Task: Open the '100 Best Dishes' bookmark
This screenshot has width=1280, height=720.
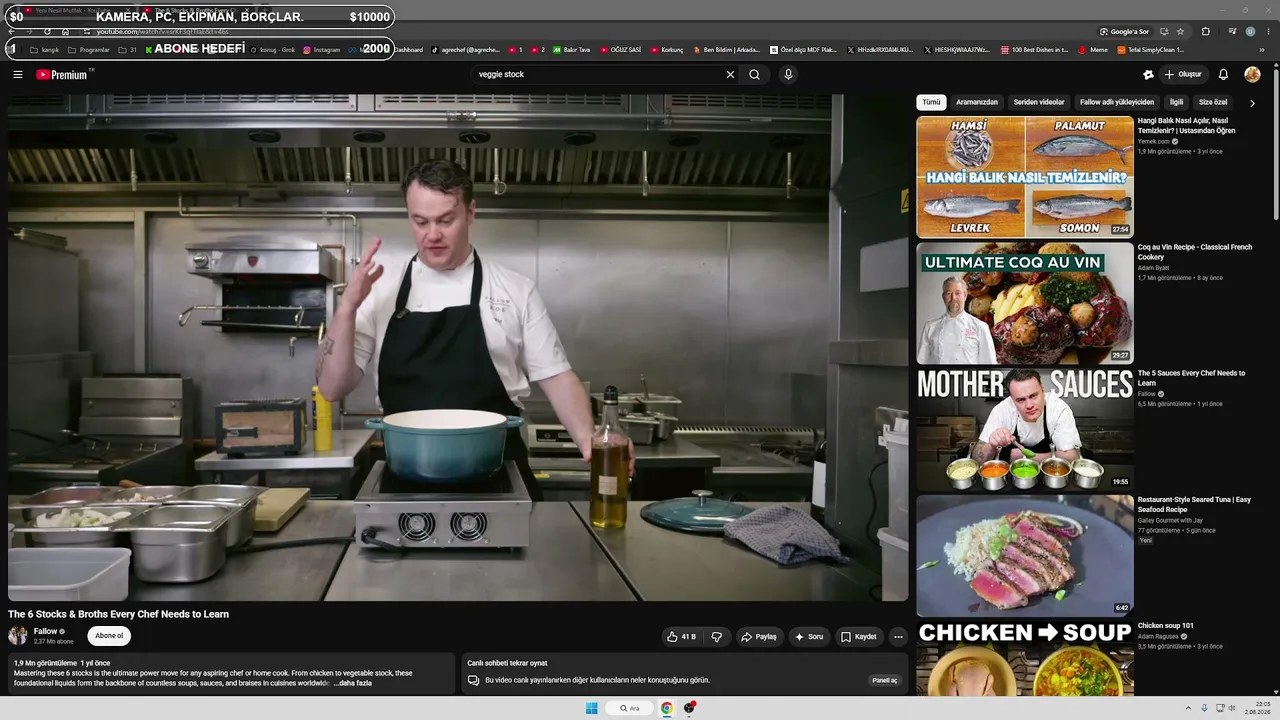Action: pos(1034,50)
